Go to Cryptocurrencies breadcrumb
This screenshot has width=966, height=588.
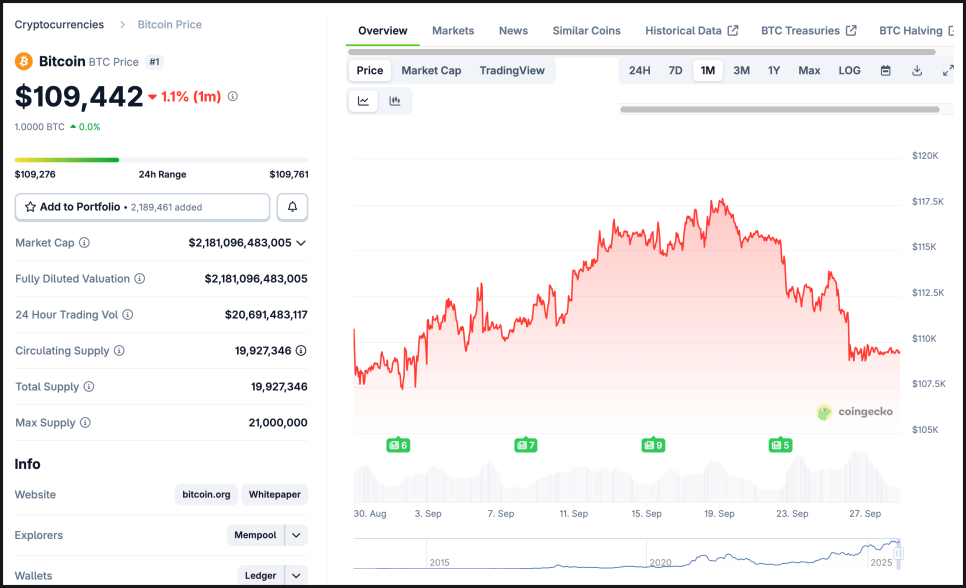(59, 25)
